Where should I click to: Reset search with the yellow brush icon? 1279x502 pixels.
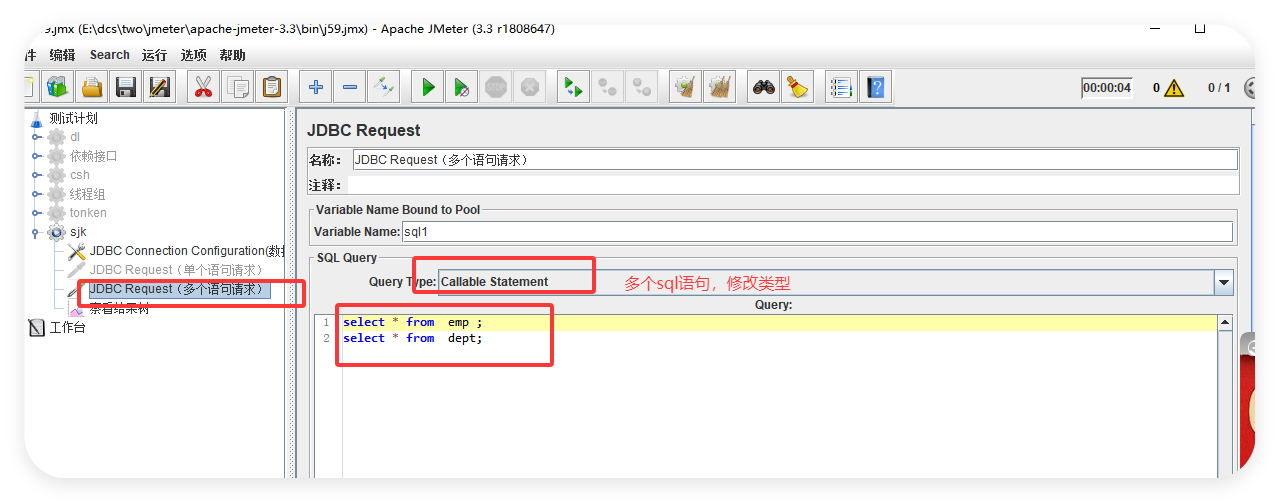797,87
